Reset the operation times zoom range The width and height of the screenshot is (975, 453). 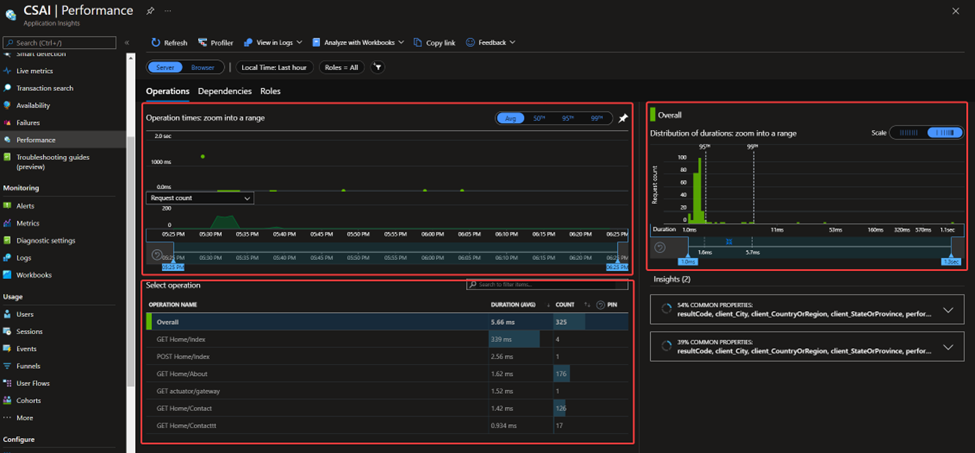(x=157, y=254)
